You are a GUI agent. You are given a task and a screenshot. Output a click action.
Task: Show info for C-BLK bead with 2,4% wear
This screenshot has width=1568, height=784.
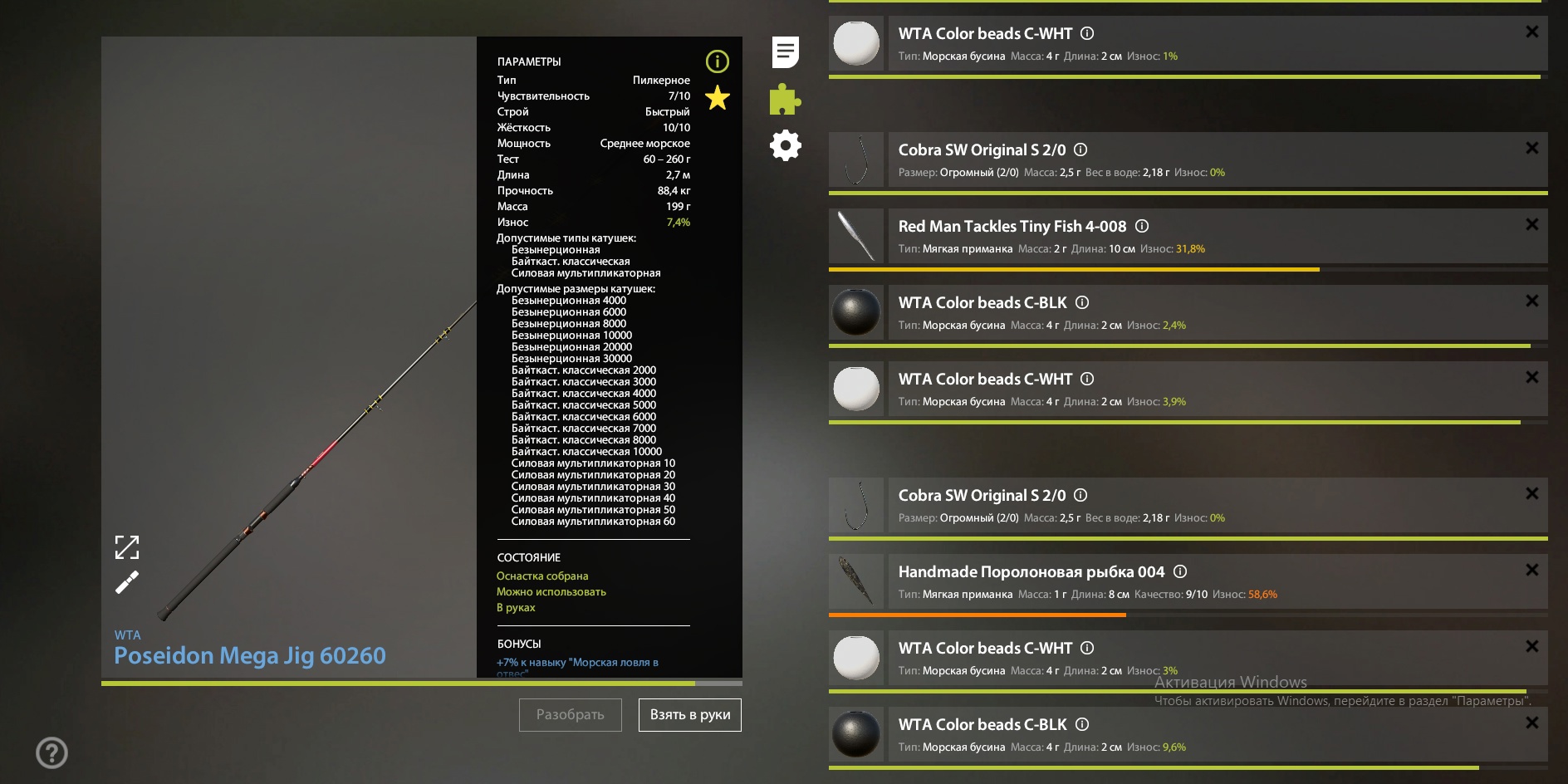(1082, 302)
